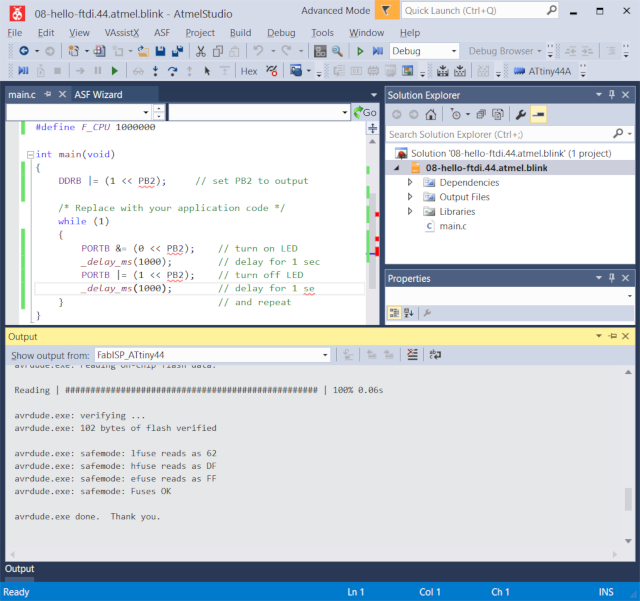The width and height of the screenshot is (640, 601).
Task: Toggle Word Wrap in the Output panel
Action: click(x=435, y=354)
